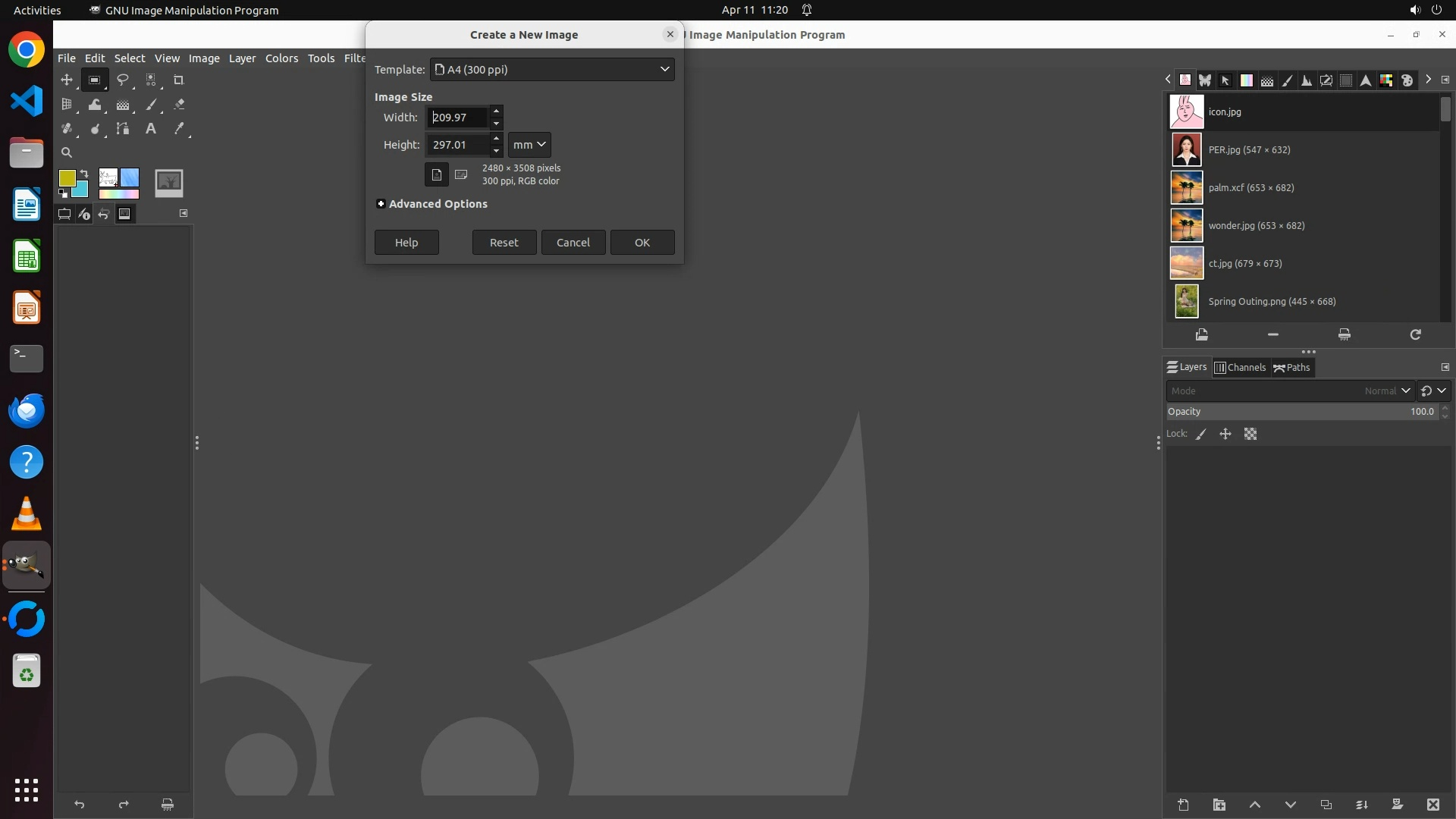The height and width of the screenshot is (819, 1456).
Task: Select the Zoom magnifier tool
Action: click(67, 152)
